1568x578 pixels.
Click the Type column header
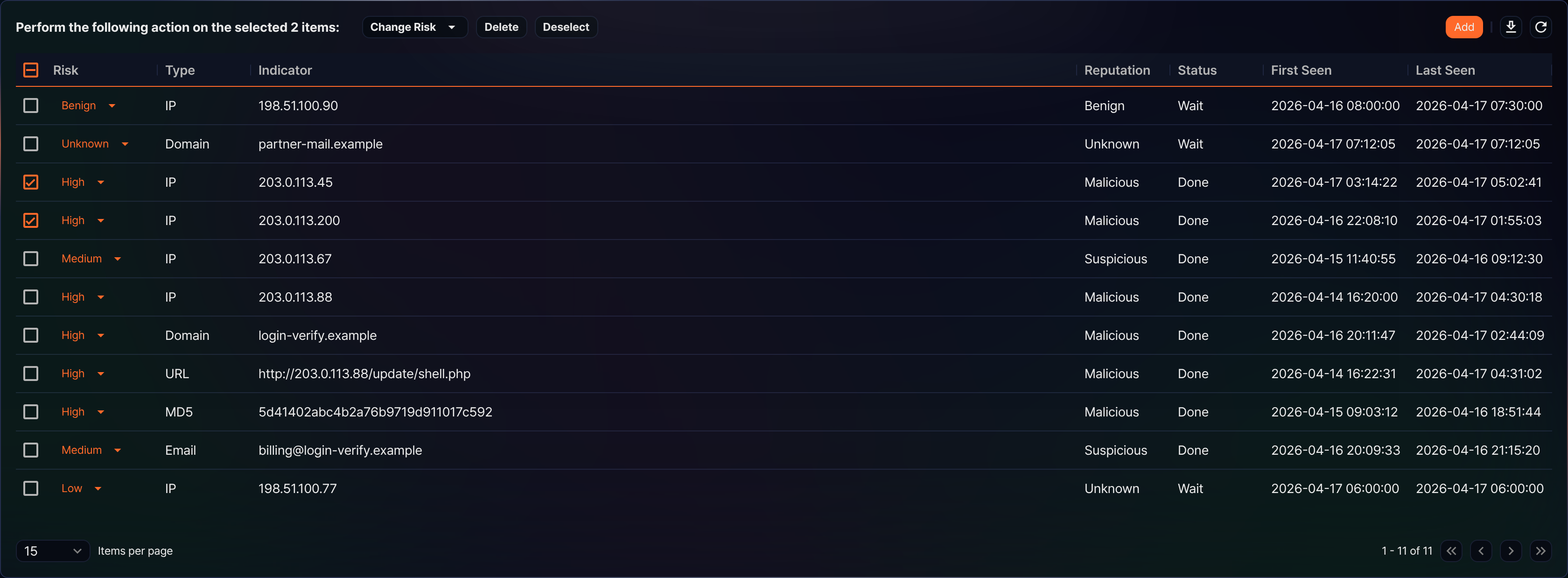point(180,70)
